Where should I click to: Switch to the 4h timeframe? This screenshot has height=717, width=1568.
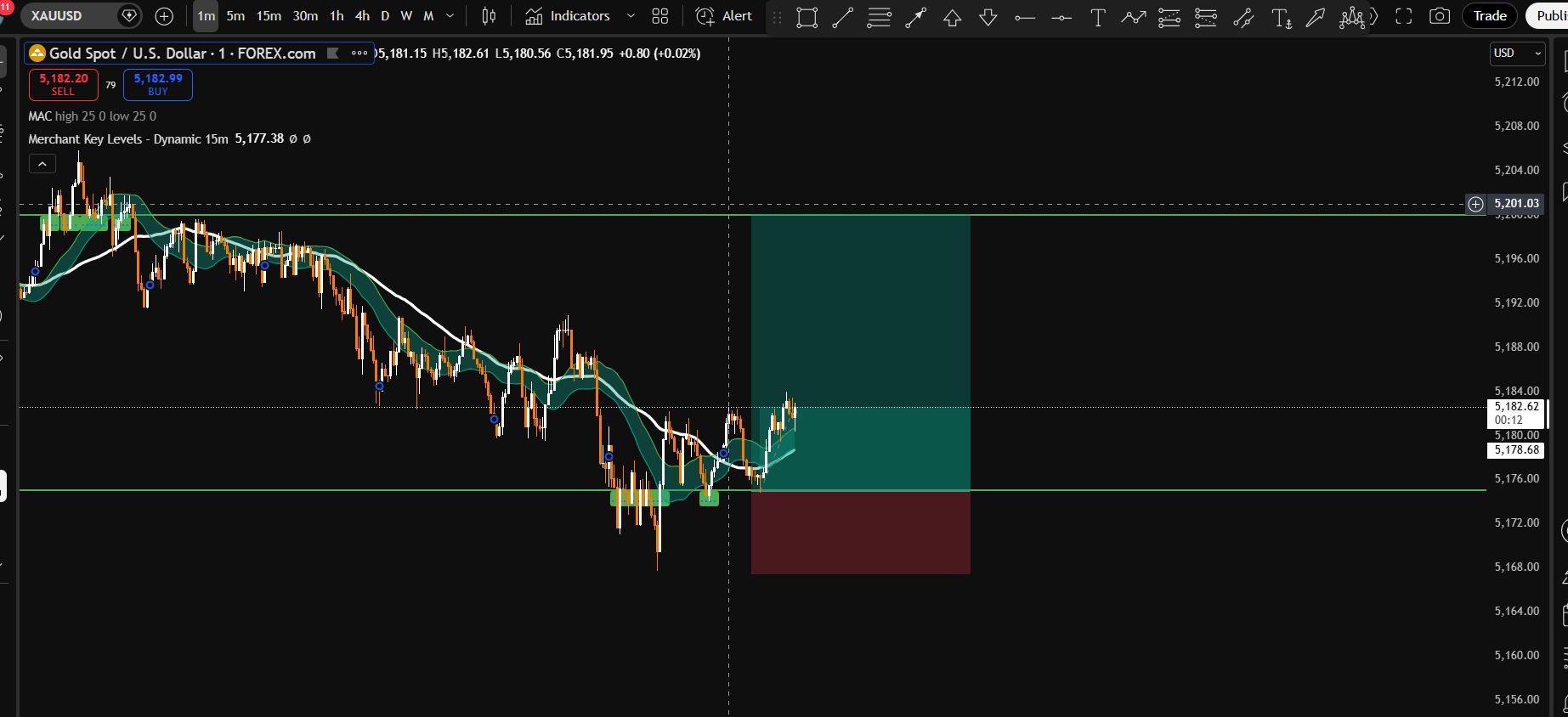[x=362, y=16]
